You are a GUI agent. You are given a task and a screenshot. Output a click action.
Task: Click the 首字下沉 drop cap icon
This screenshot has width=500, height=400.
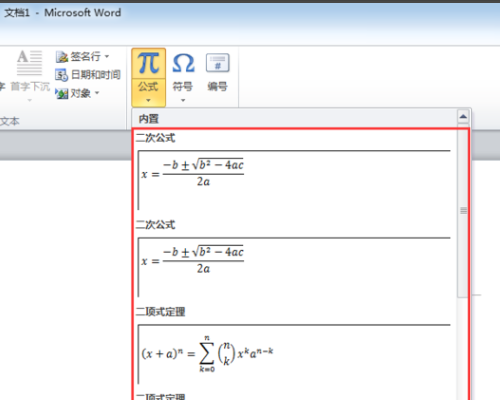[x=29, y=63]
